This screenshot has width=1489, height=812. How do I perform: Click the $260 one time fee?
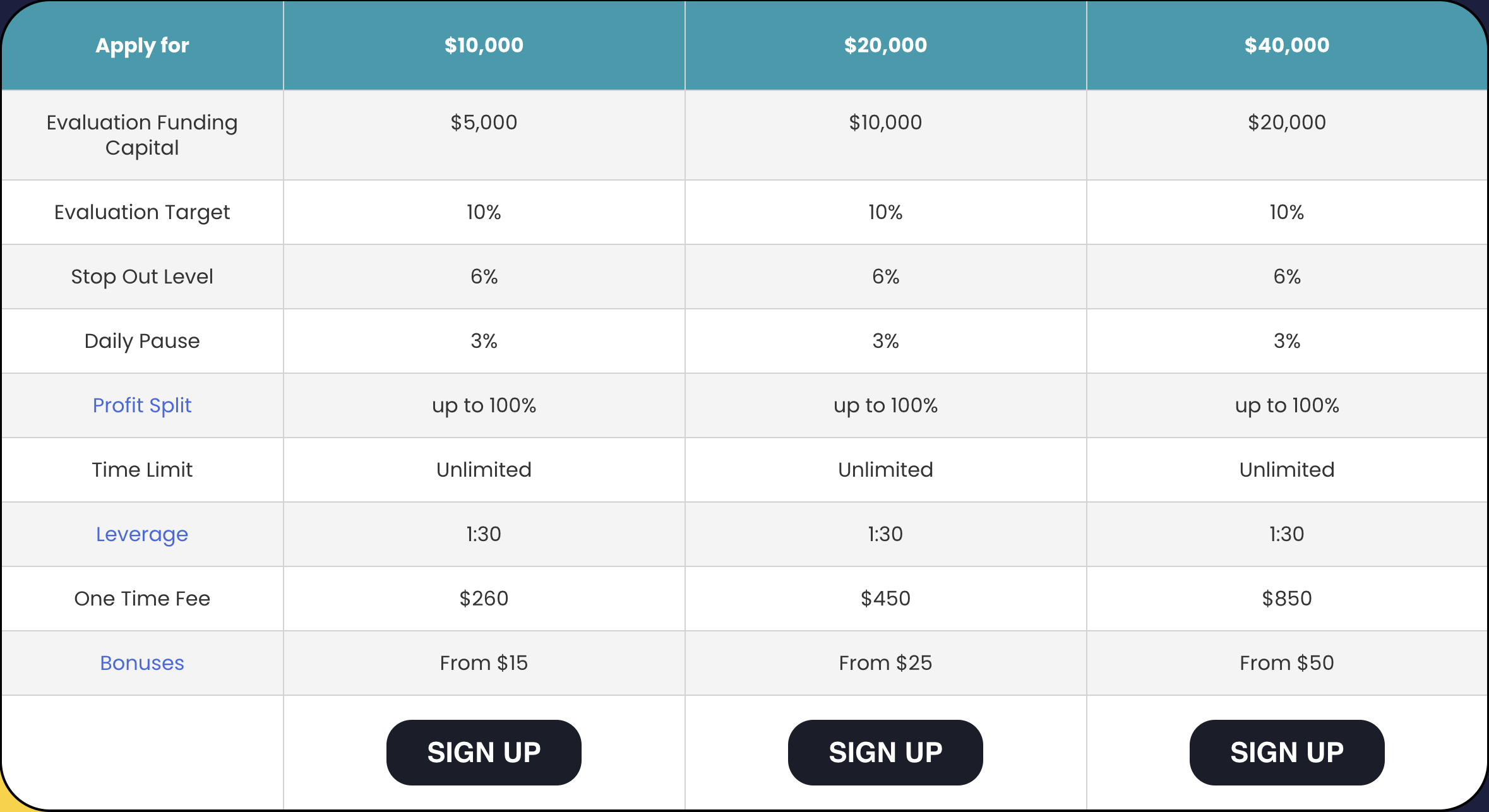[484, 599]
